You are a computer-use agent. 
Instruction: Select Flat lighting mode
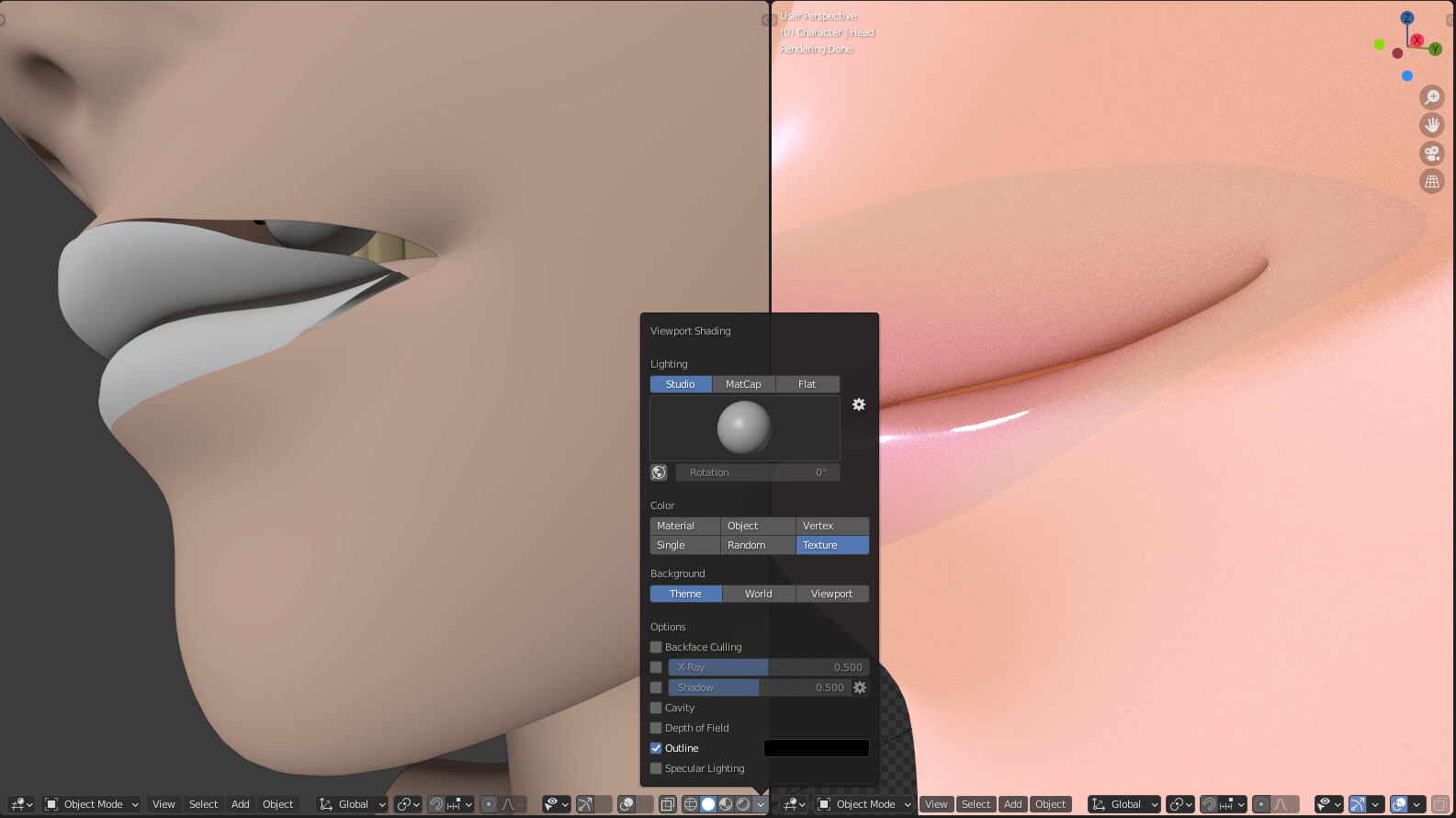[807, 384]
